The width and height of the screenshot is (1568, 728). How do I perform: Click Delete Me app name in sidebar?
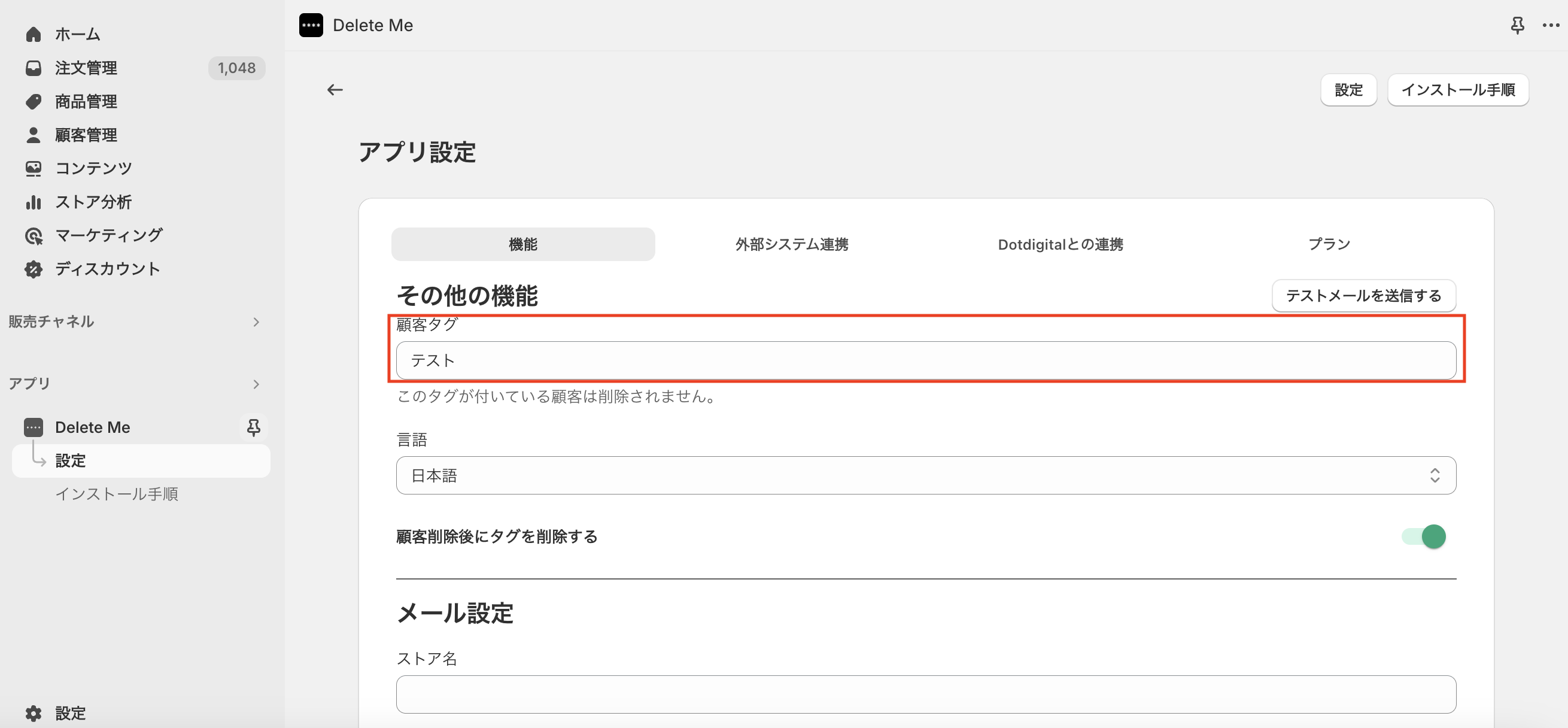pos(93,427)
